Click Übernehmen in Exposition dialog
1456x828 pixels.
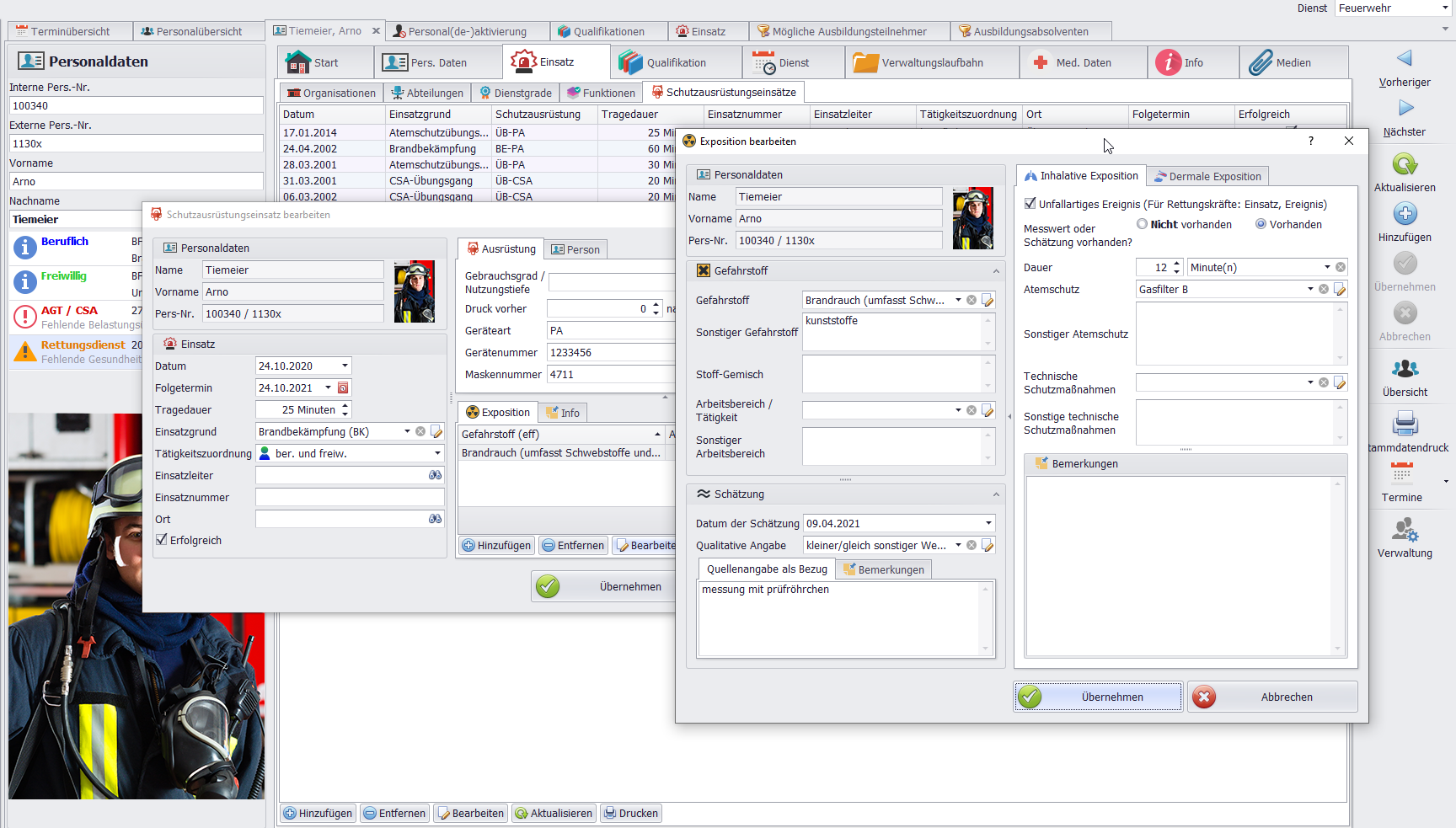pos(1098,697)
